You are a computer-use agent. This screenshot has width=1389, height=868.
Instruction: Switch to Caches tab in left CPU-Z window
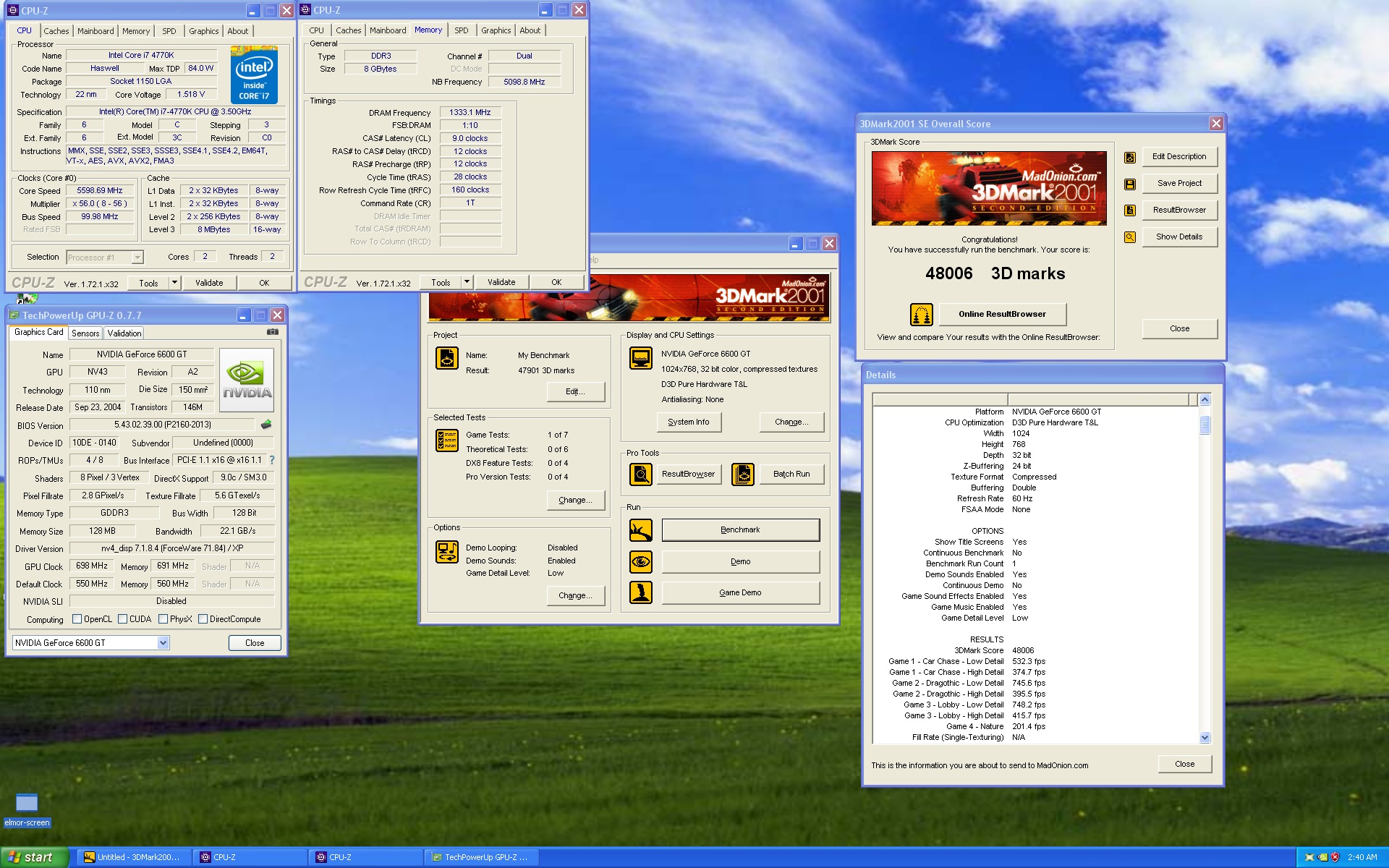[56, 31]
